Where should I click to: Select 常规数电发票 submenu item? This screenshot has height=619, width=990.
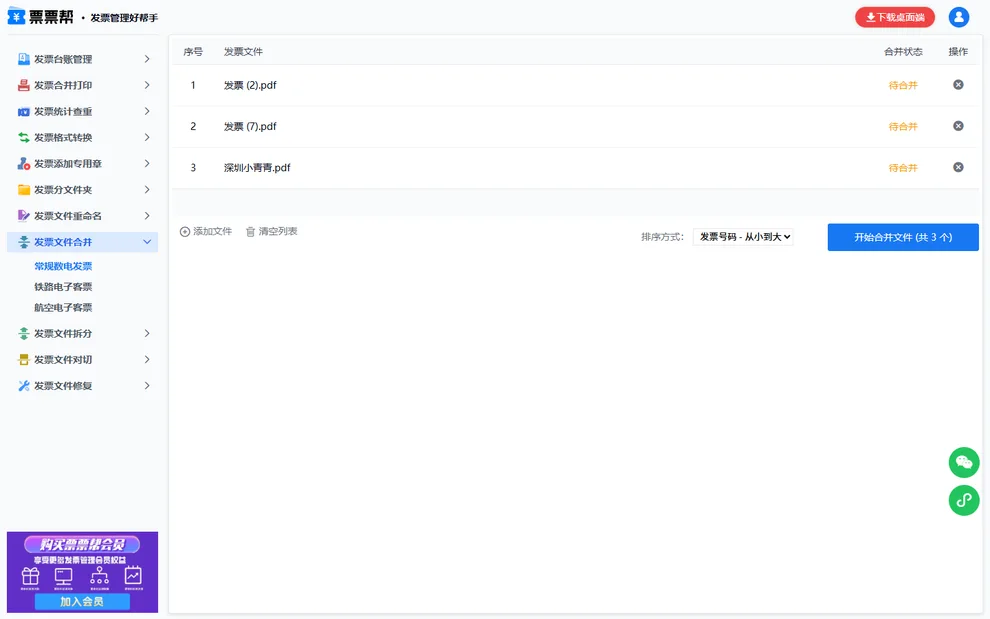pos(63,267)
